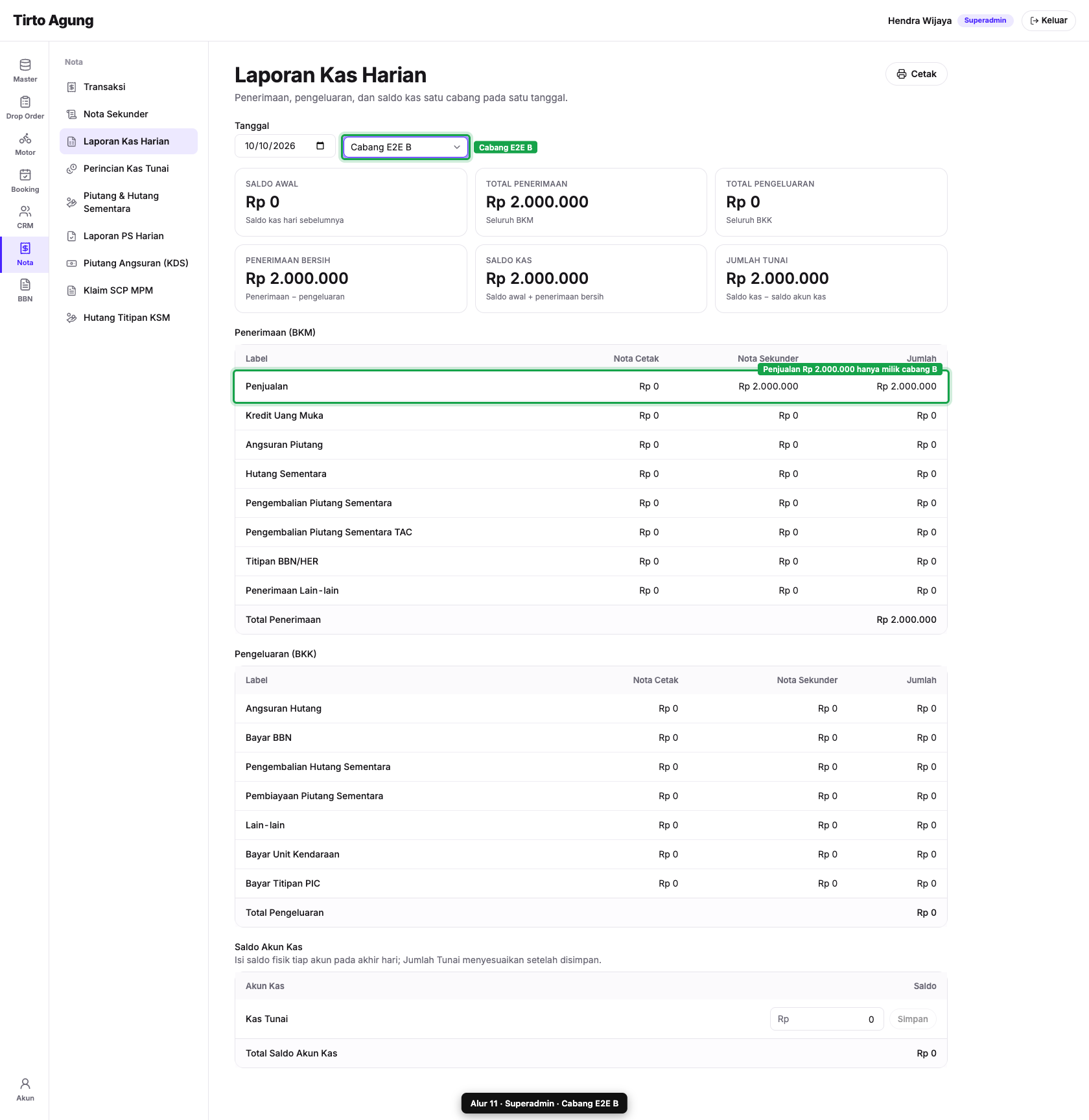Click the Hutang Titipan KSM icon
This screenshot has width=1089, height=1120.
click(72, 318)
